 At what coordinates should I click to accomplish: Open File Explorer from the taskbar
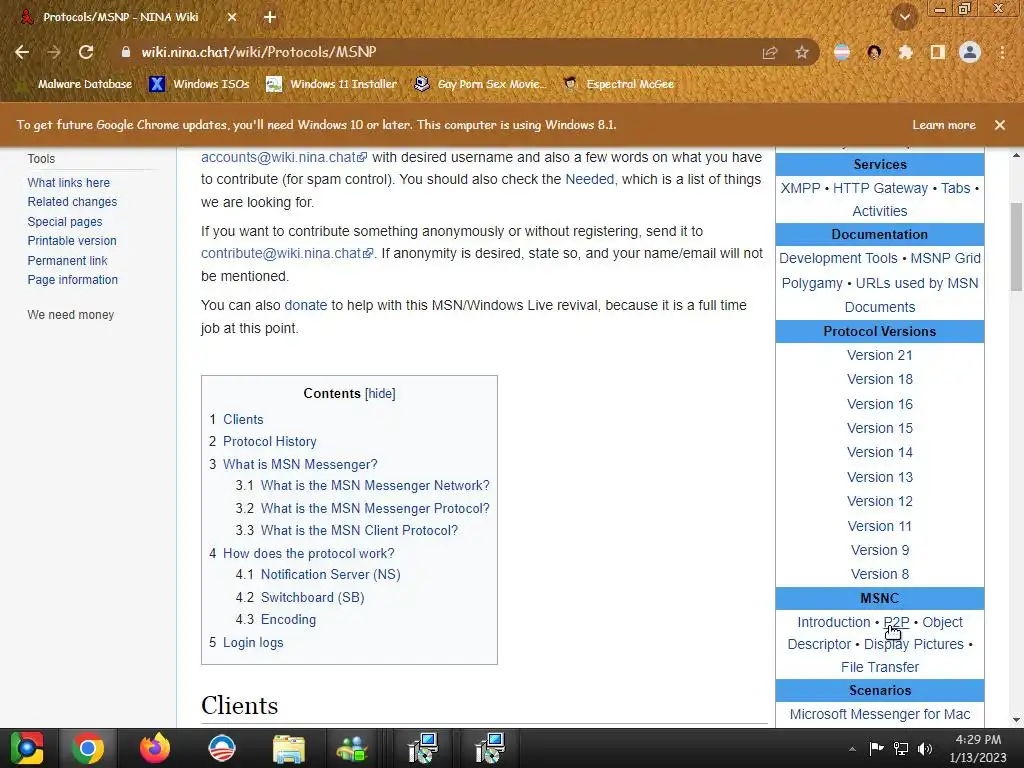pyautogui.click(x=289, y=748)
